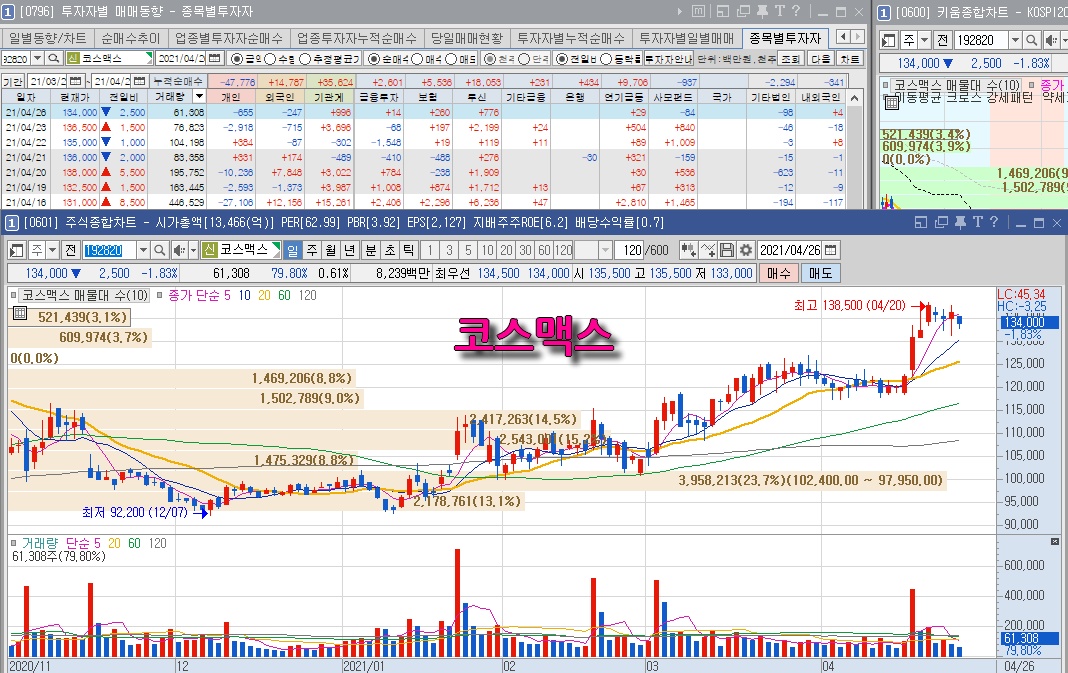
Task: Open blank period dropdown after 120 button
Action: [605, 251]
